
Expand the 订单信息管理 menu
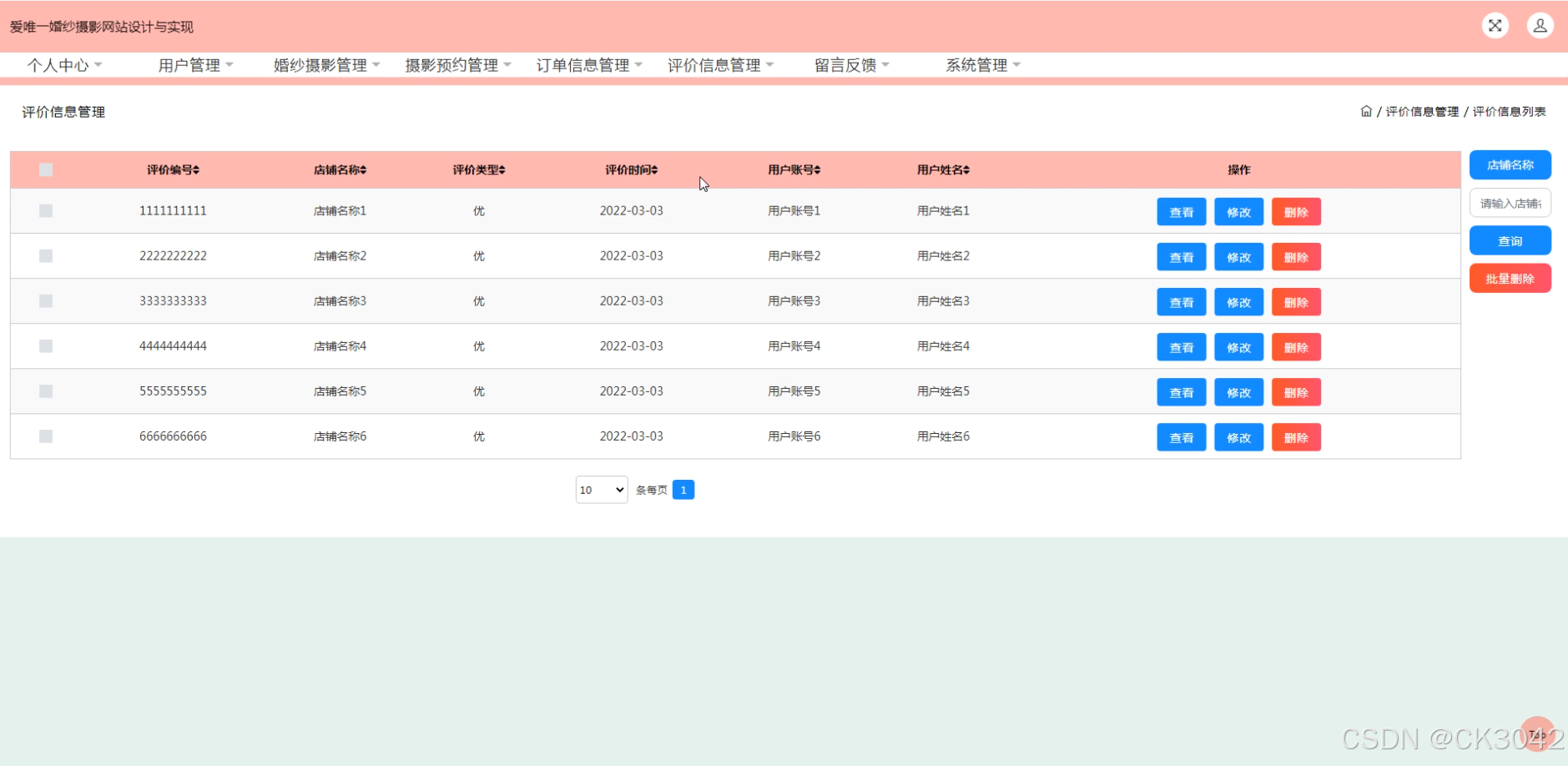click(x=589, y=65)
